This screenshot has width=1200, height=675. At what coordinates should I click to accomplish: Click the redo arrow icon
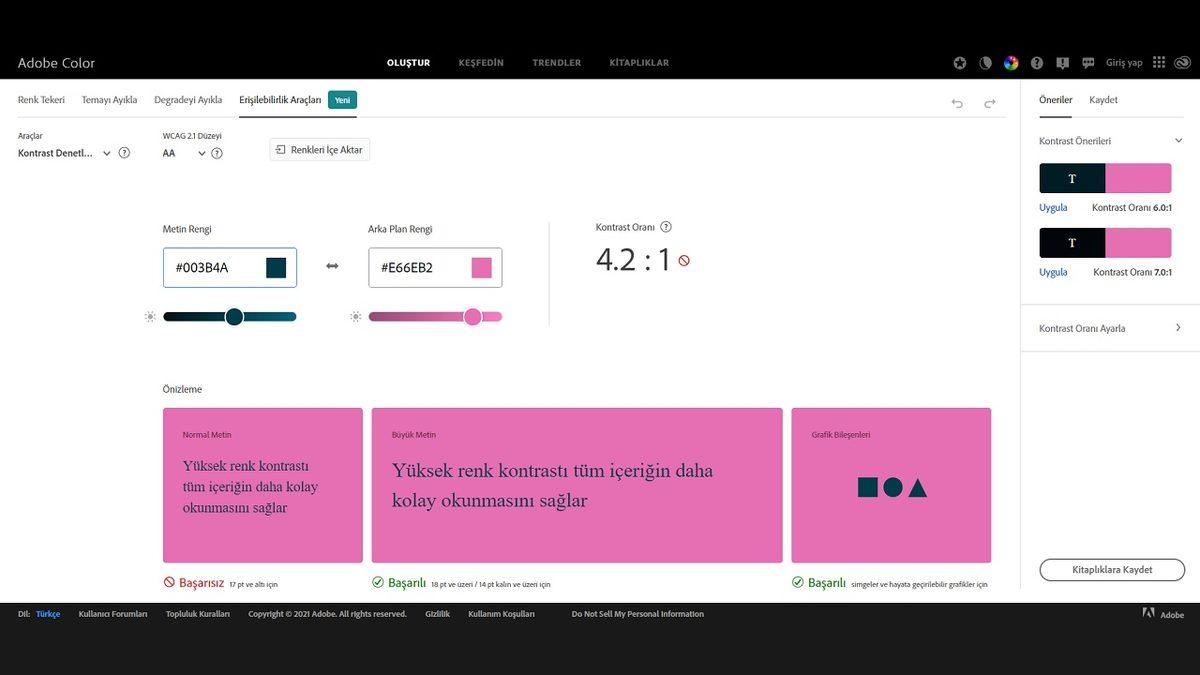(x=990, y=103)
